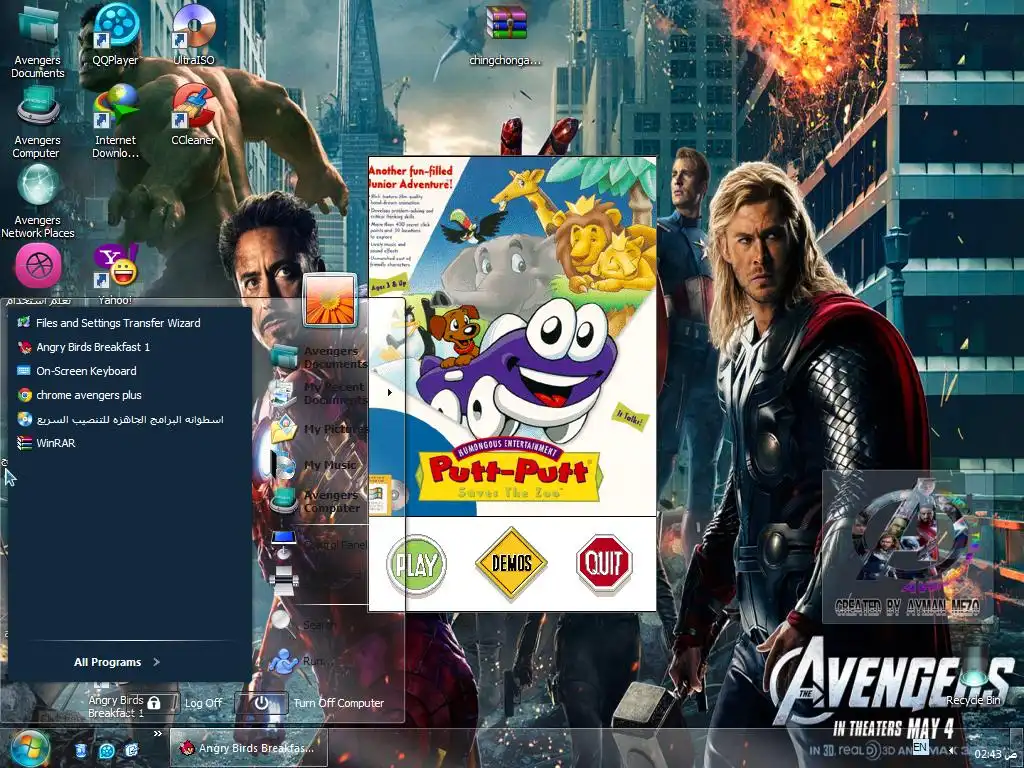Open Control Panel from the Start menu

pyautogui.click(x=320, y=545)
